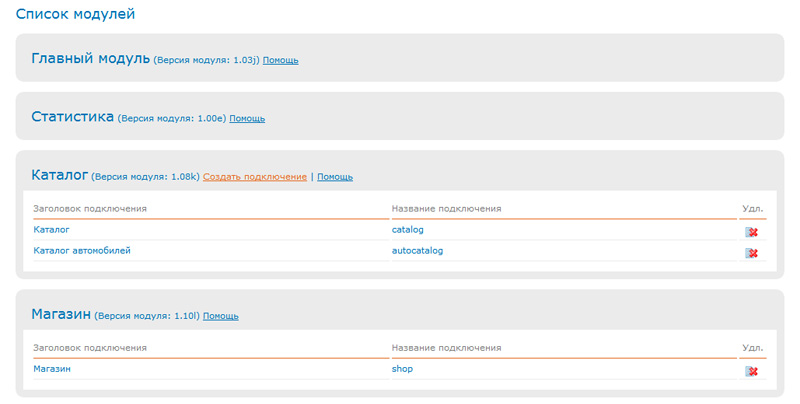This screenshot has height=404, width=800.
Task: Open Каталог автомобилей connection
Action: [x=82, y=250]
